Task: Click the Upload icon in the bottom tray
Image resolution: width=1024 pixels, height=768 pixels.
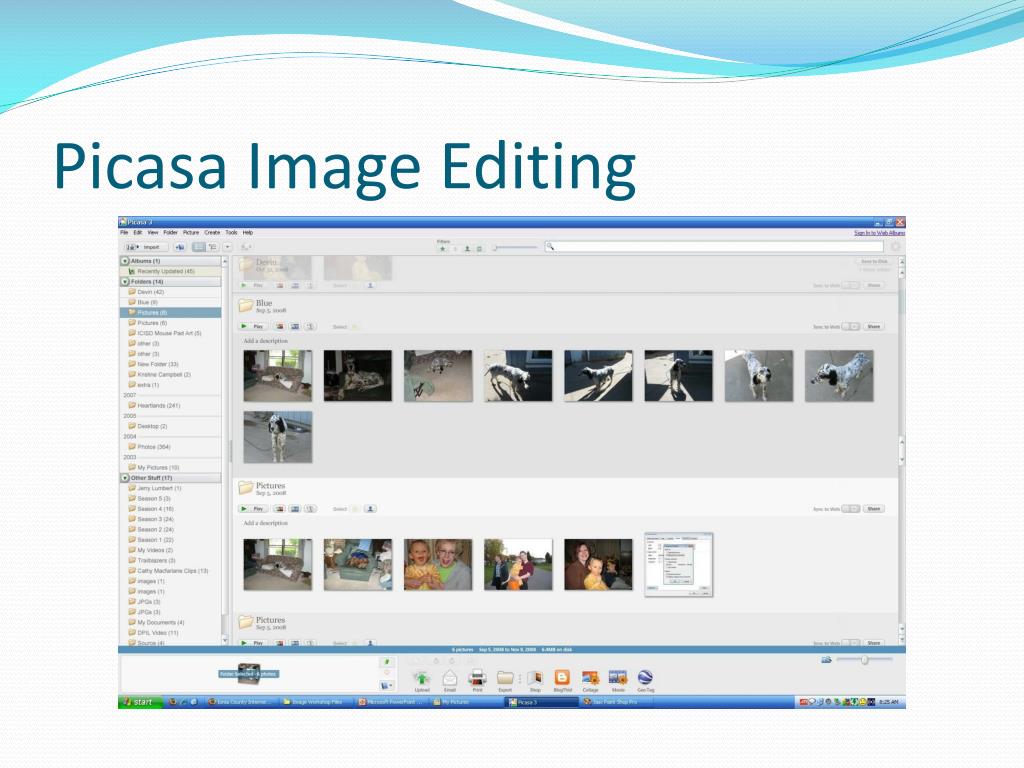Action: 422,678
